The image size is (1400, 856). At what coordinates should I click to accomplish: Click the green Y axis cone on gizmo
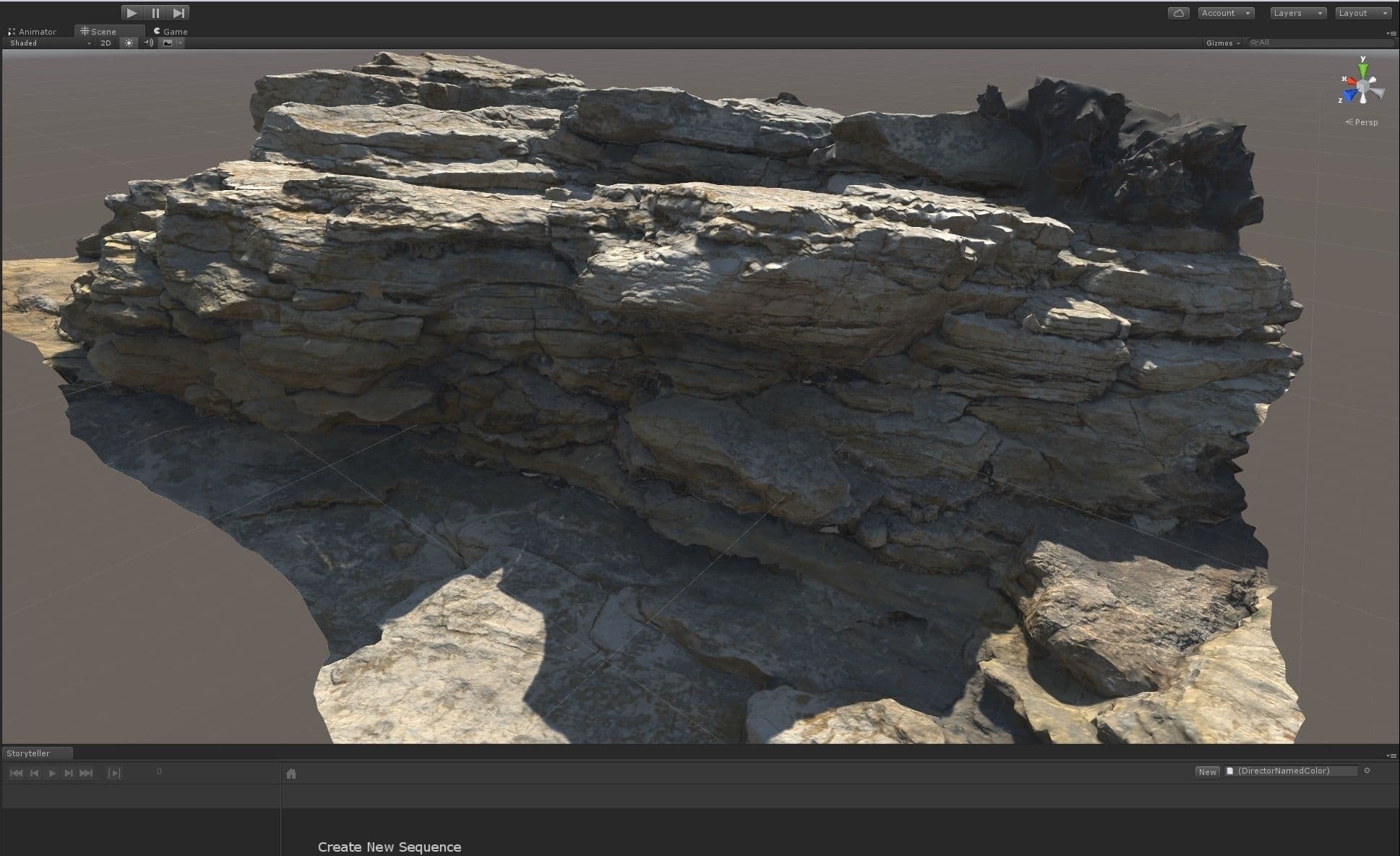tap(1362, 70)
